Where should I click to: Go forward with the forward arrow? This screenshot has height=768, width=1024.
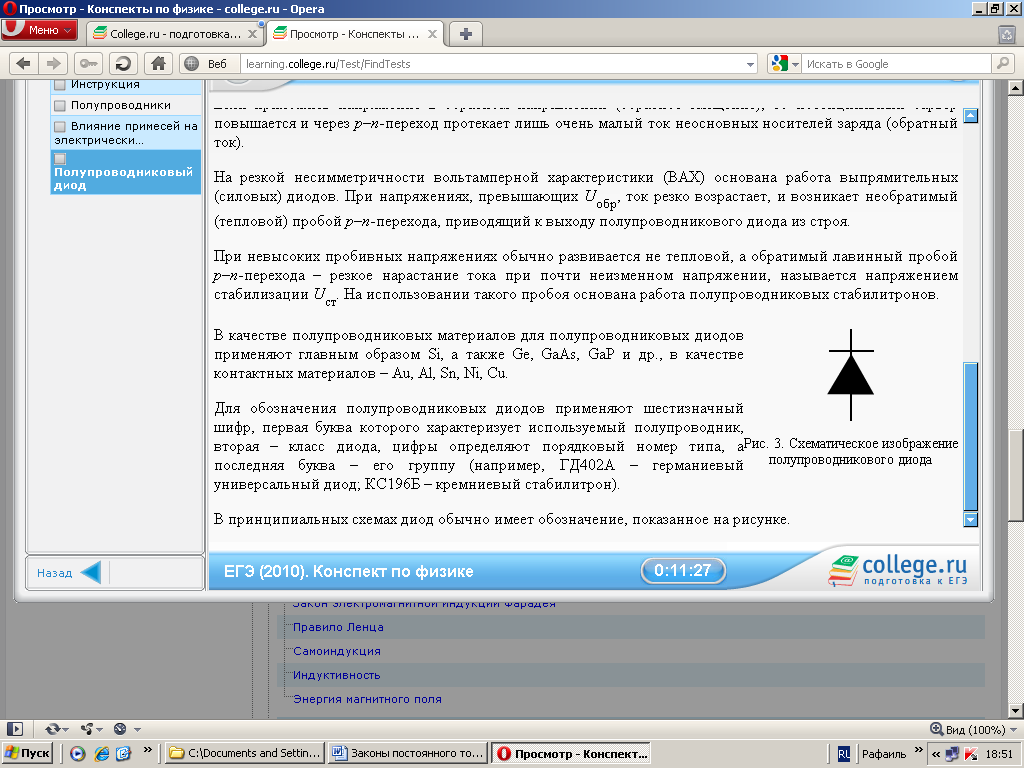coord(53,63)
